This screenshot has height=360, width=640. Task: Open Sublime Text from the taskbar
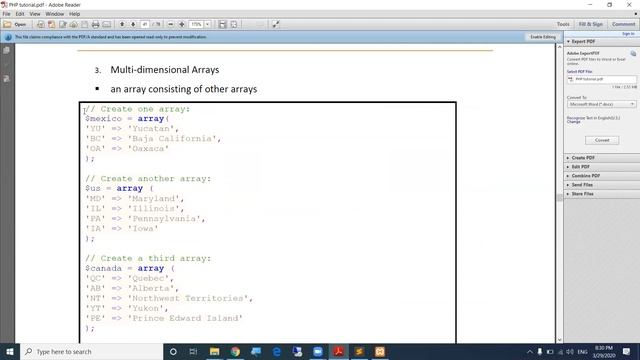359,351
